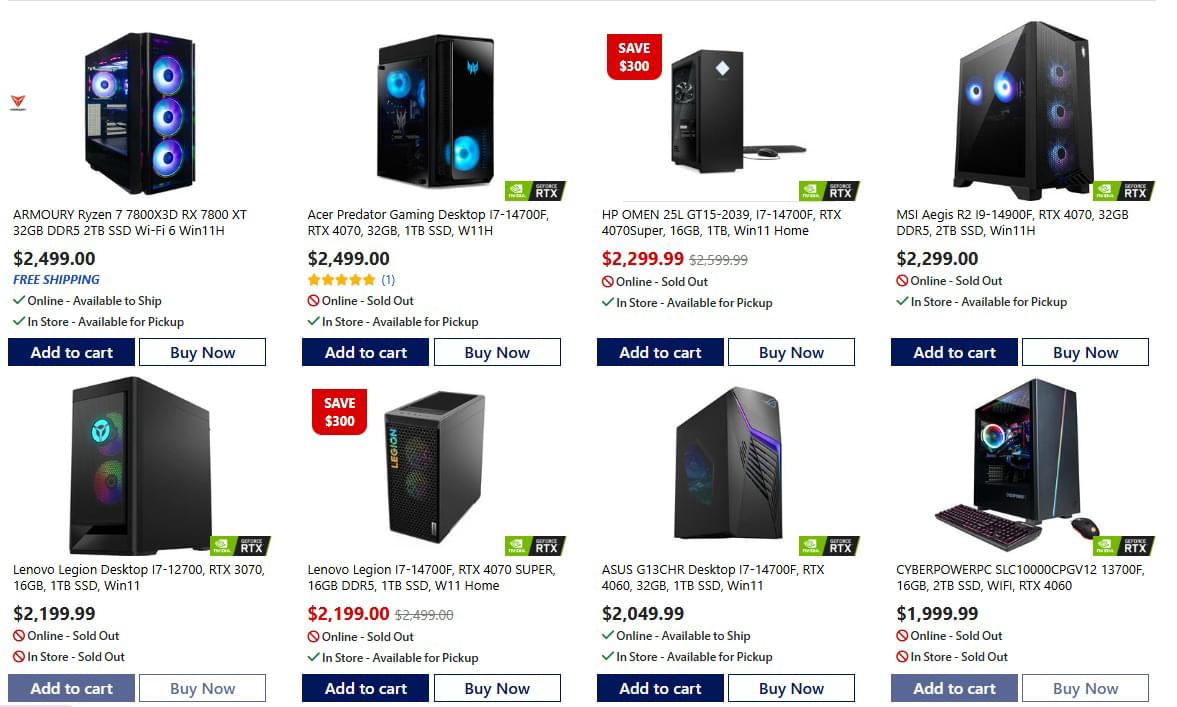Open the HP OMEN 25L GT15-2039 title link

coord(721,222)
